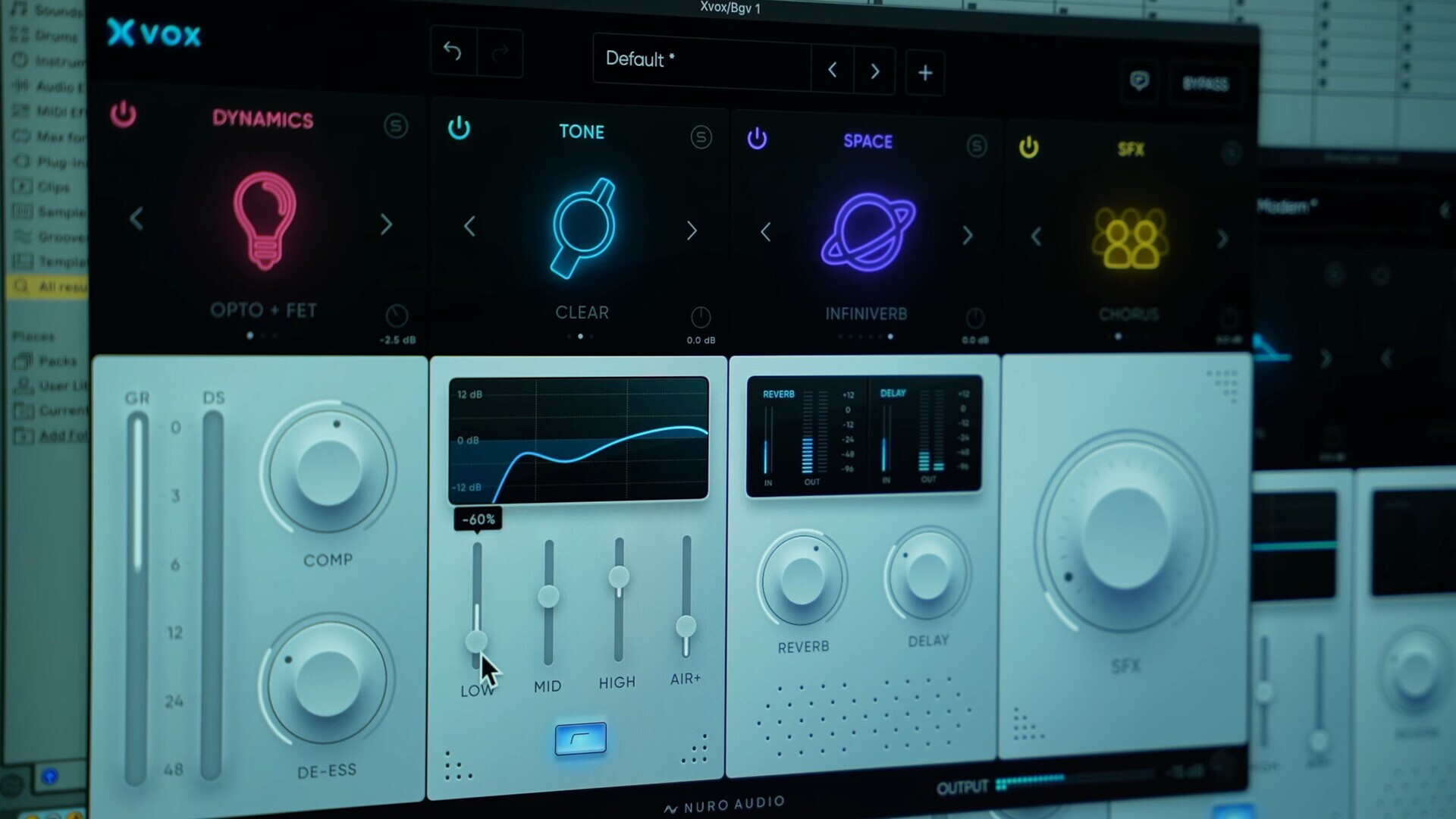Solo the Space module
The height and width of the screenshot is (819, 1456).
[x=977, y=146]
